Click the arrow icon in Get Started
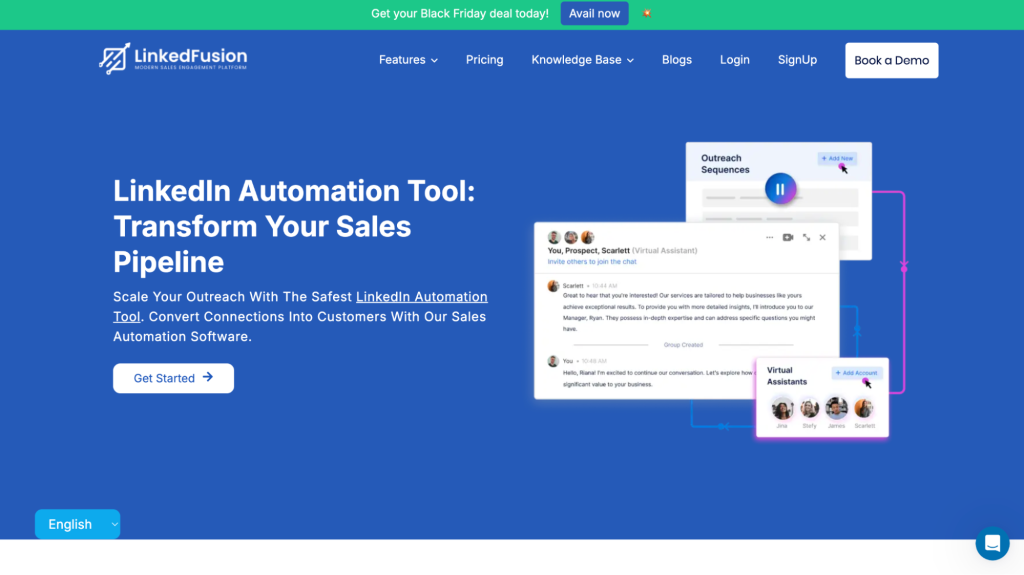This screenshot has height=575, width=1024. click(x=208, y=377)
